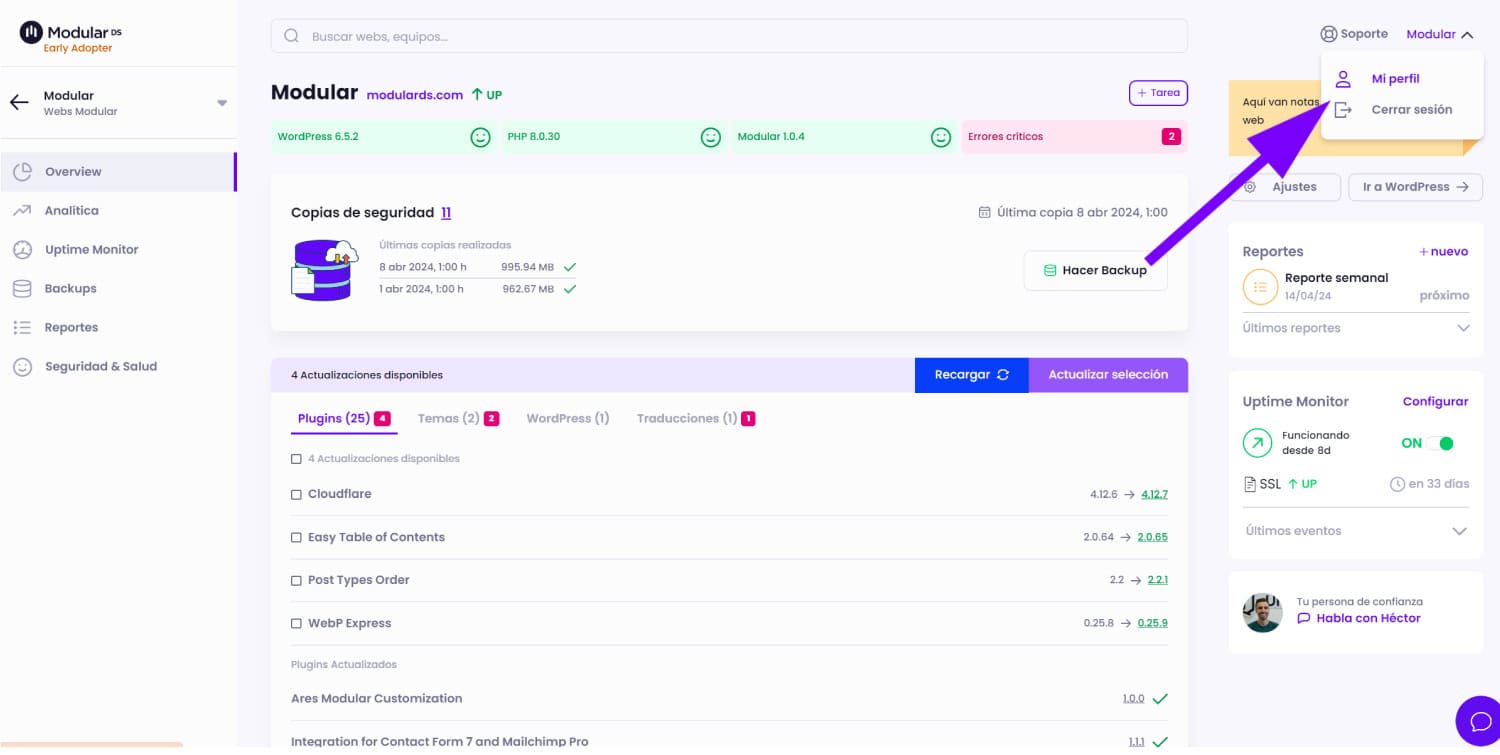Click the Modular DS logo
Screen dimensions: 1500x755
point(71,39)
